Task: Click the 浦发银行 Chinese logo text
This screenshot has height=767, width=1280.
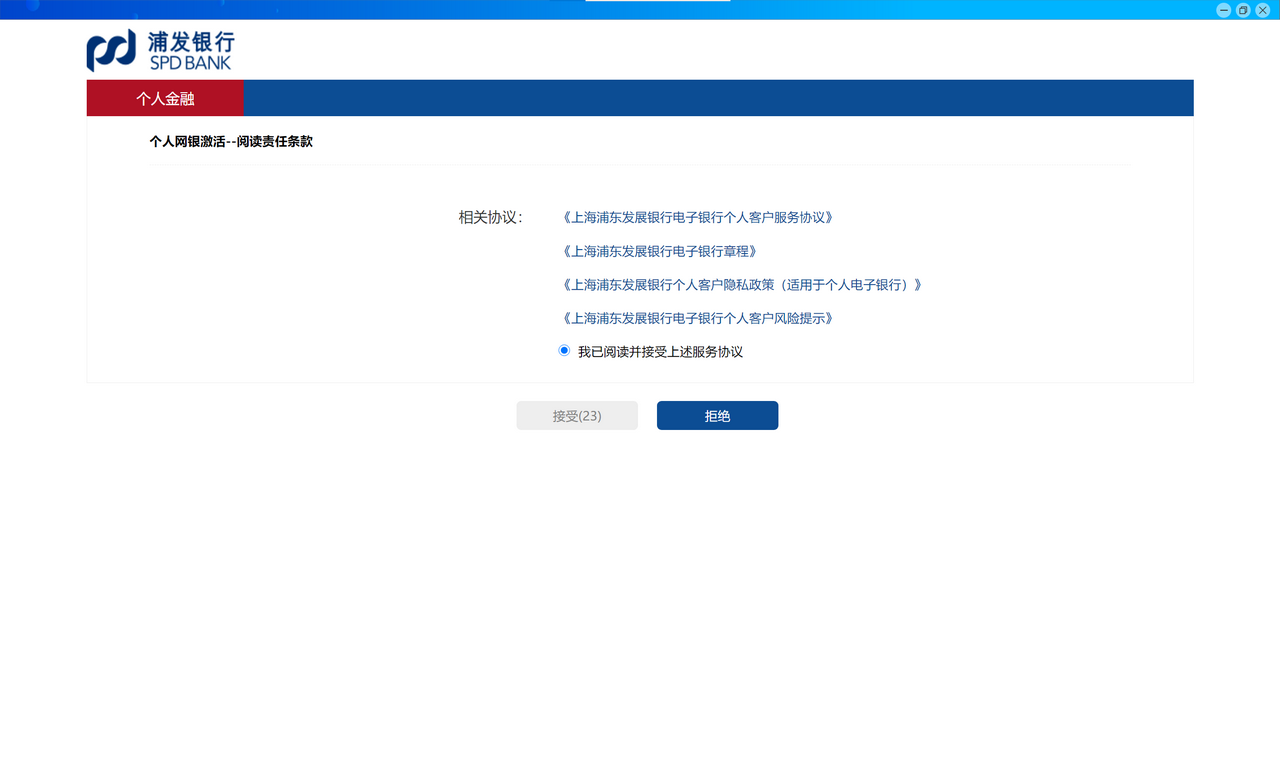Action: point(191,42)
